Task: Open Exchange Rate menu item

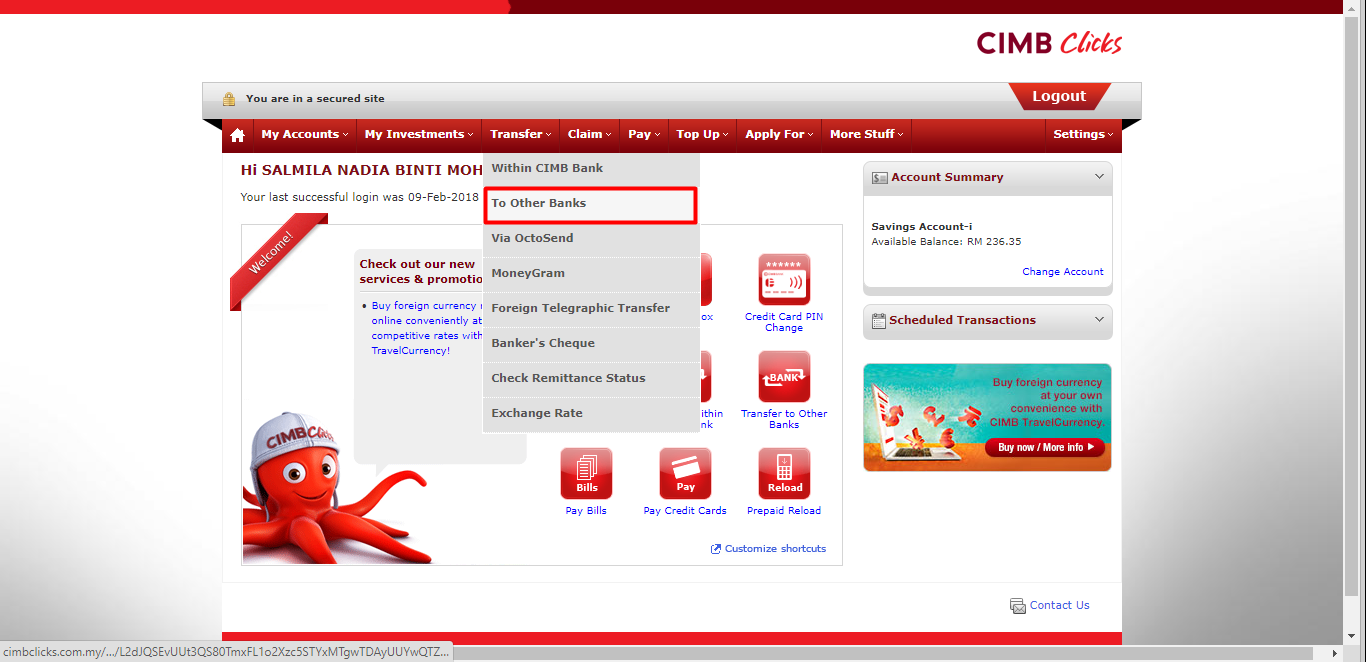Action: (x=591, y=414)
